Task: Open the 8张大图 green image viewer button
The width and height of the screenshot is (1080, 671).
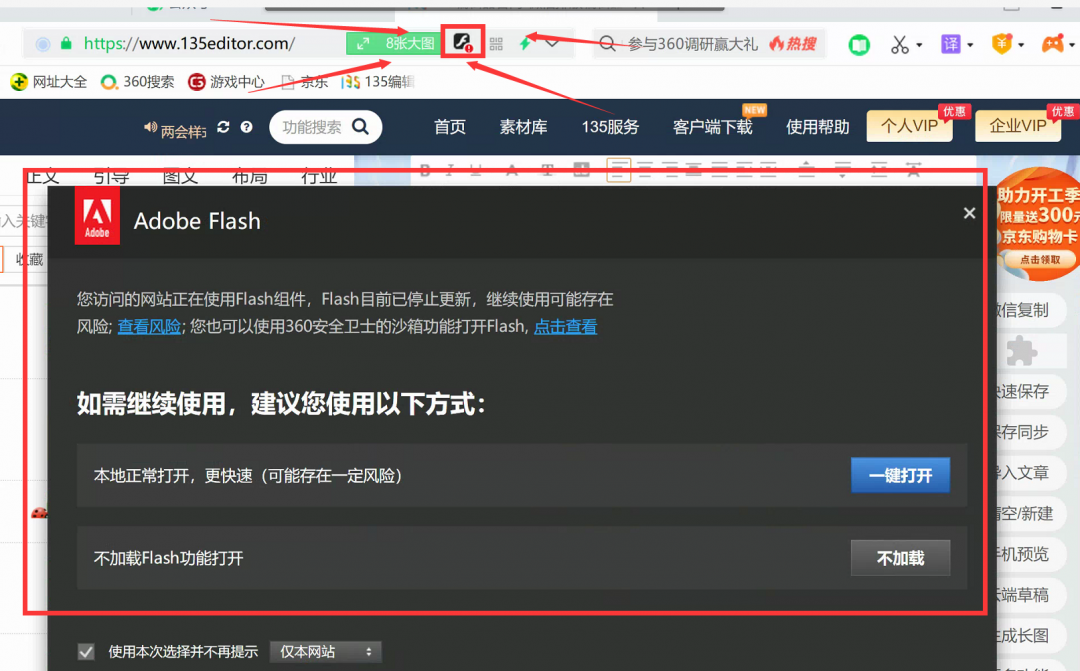Action: (x=393, y=43)
